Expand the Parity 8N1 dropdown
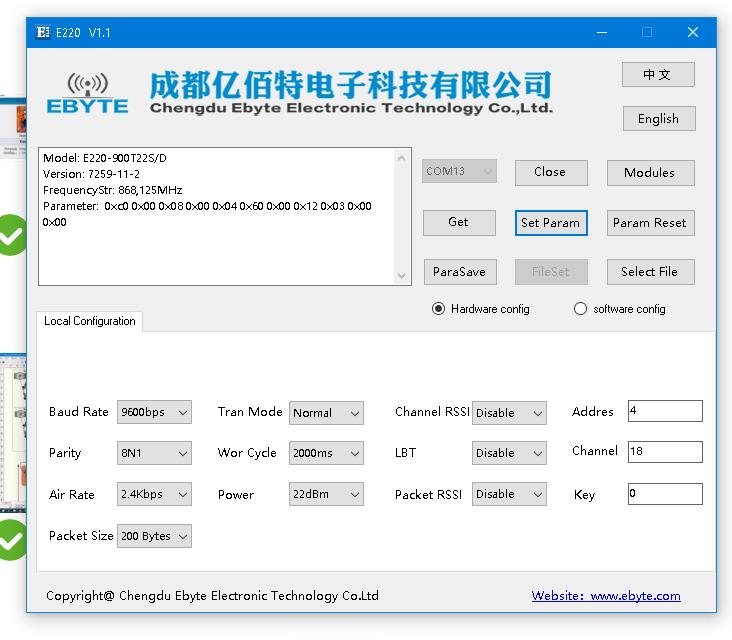732x640 pixels. 154,453
